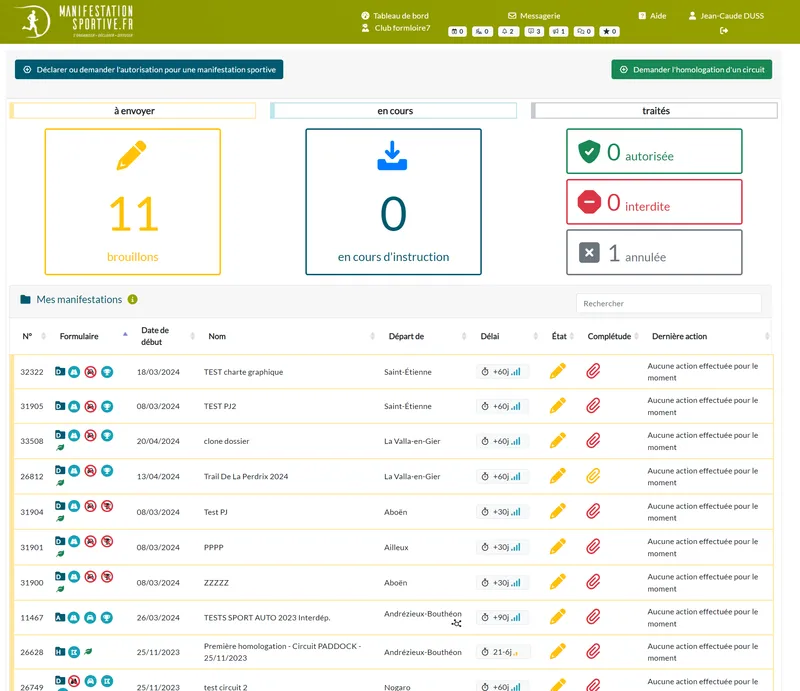Click the no-competition red icon in row 31904
The image size is (800, 691).
[x=107, y=506]
